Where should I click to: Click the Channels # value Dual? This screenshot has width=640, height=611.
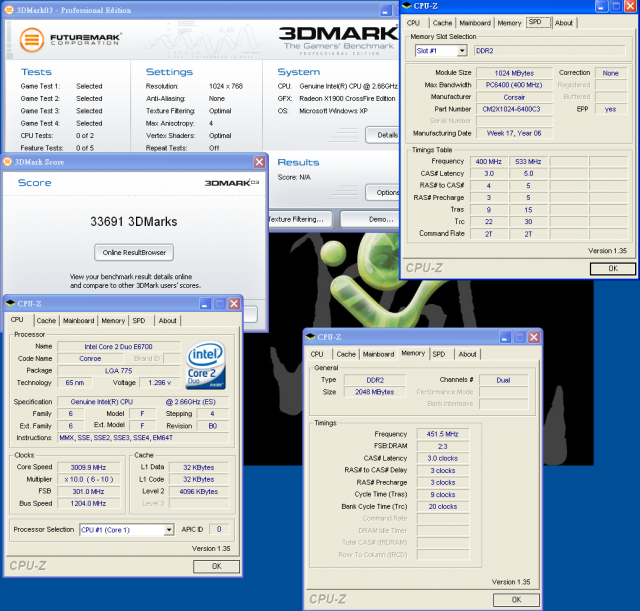(503, 380)
